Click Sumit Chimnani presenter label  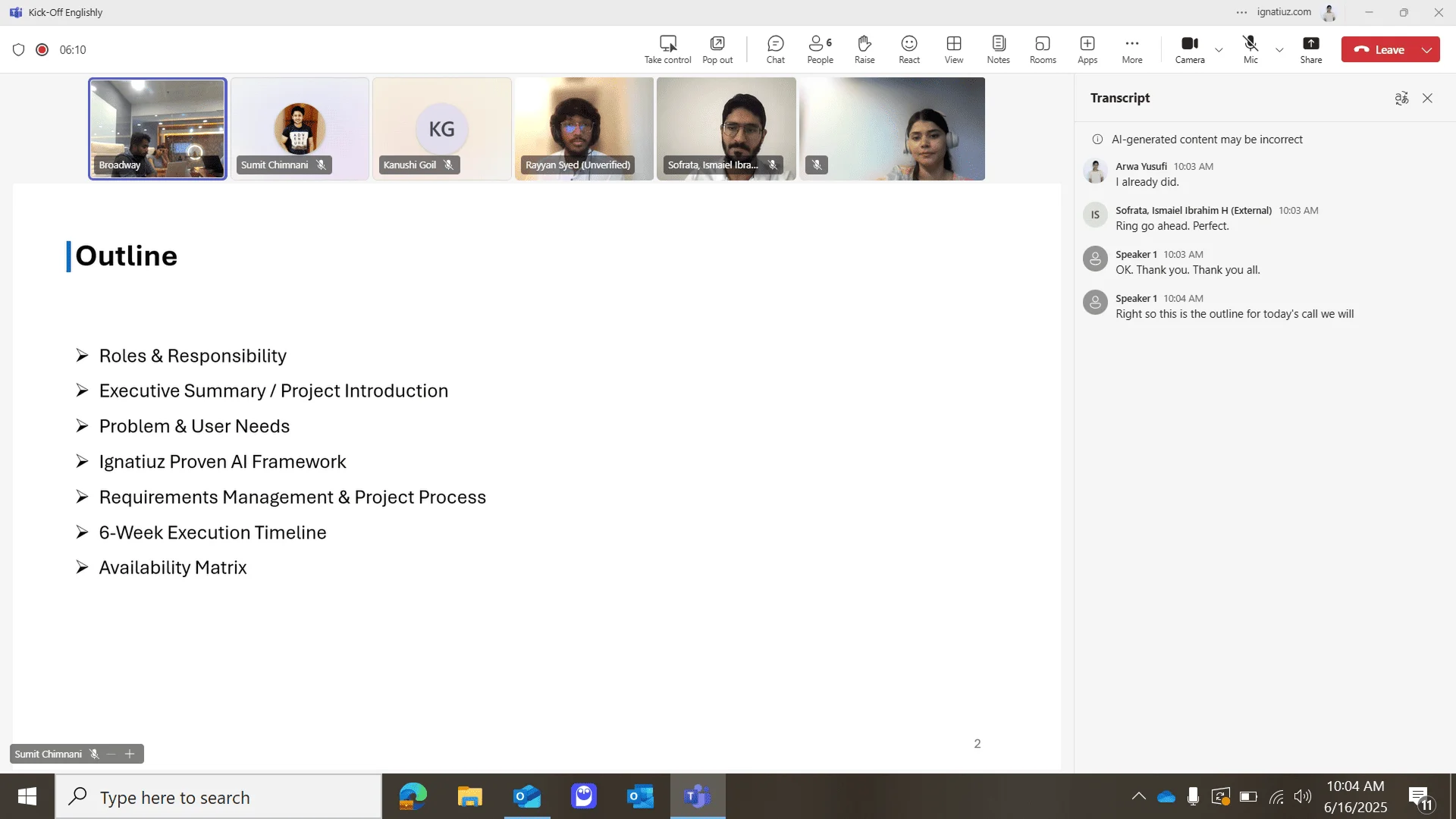(48, 754)
